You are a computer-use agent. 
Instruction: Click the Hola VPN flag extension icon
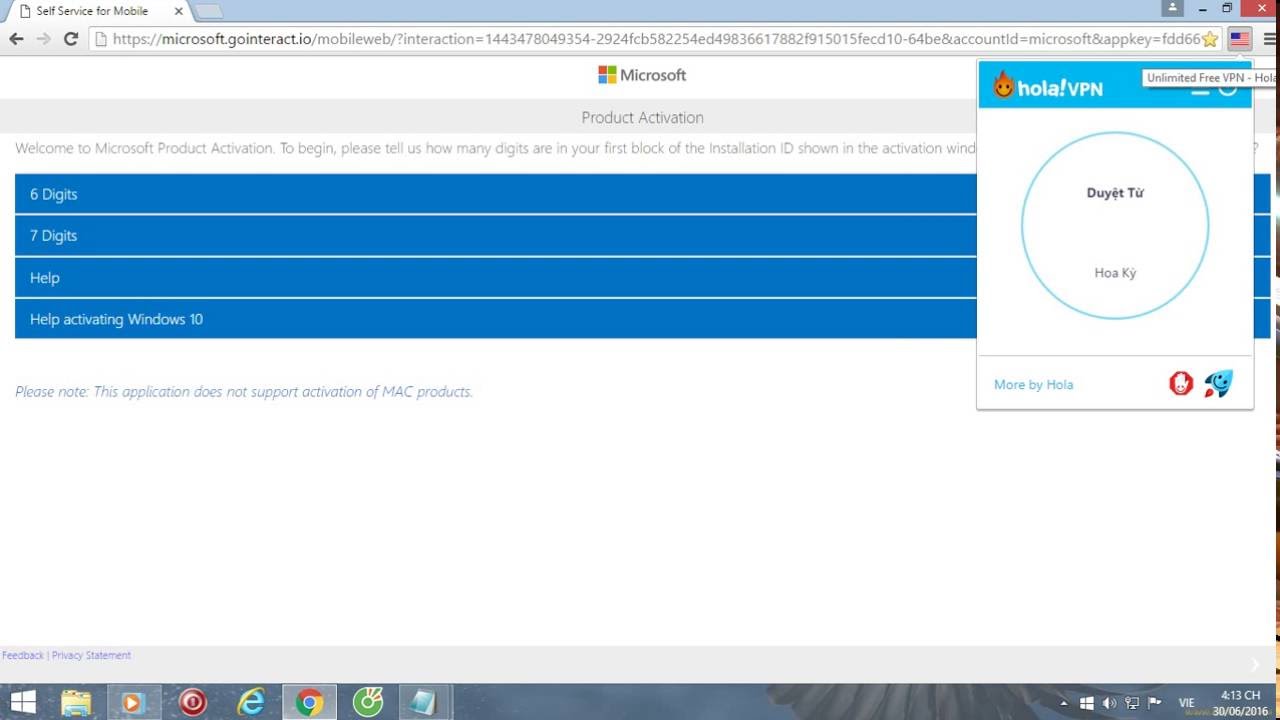[x=1240, y=39]
